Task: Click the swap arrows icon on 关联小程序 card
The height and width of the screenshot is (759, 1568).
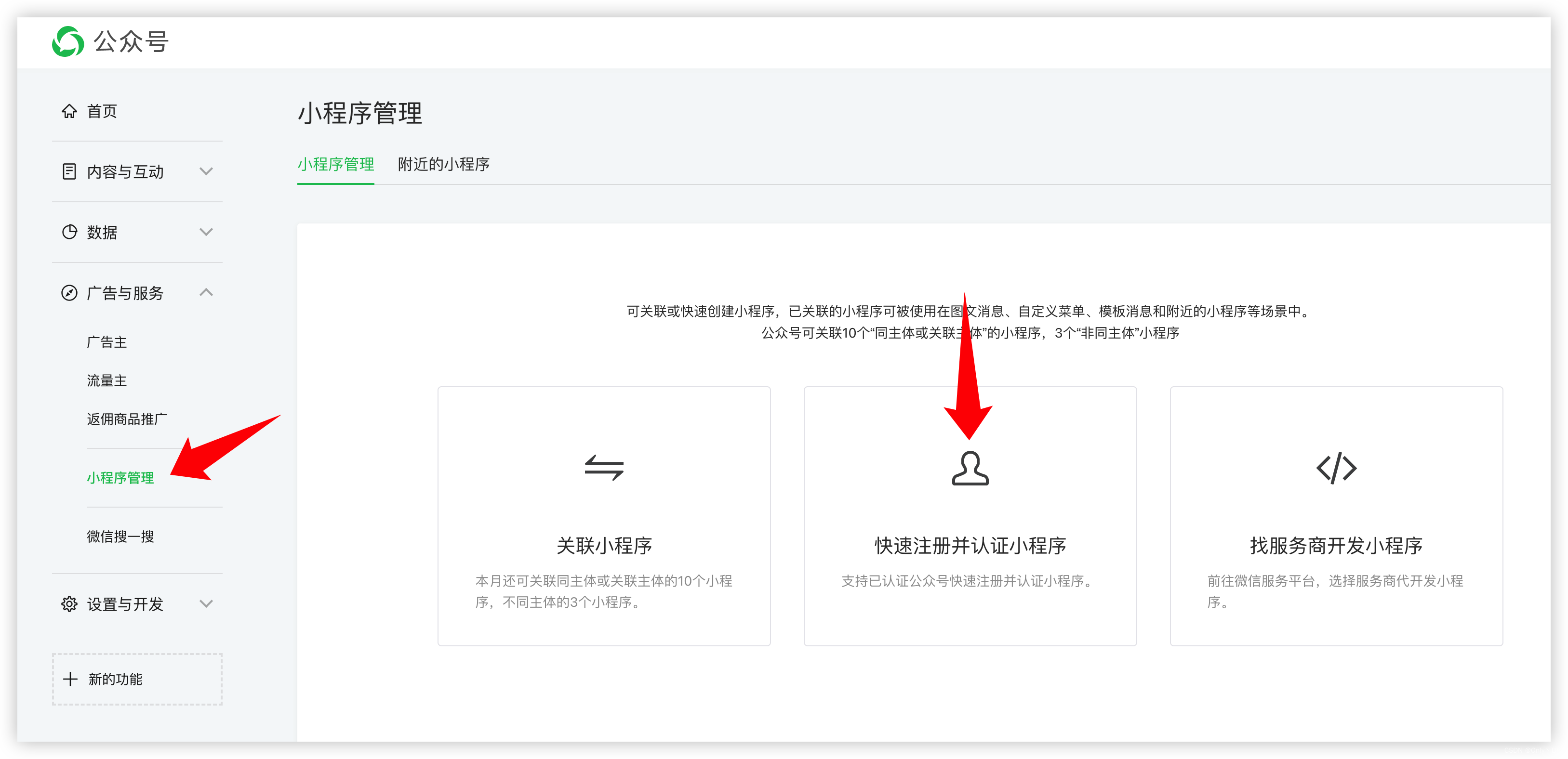Action: pyautogui.click(x=604, y=468)
